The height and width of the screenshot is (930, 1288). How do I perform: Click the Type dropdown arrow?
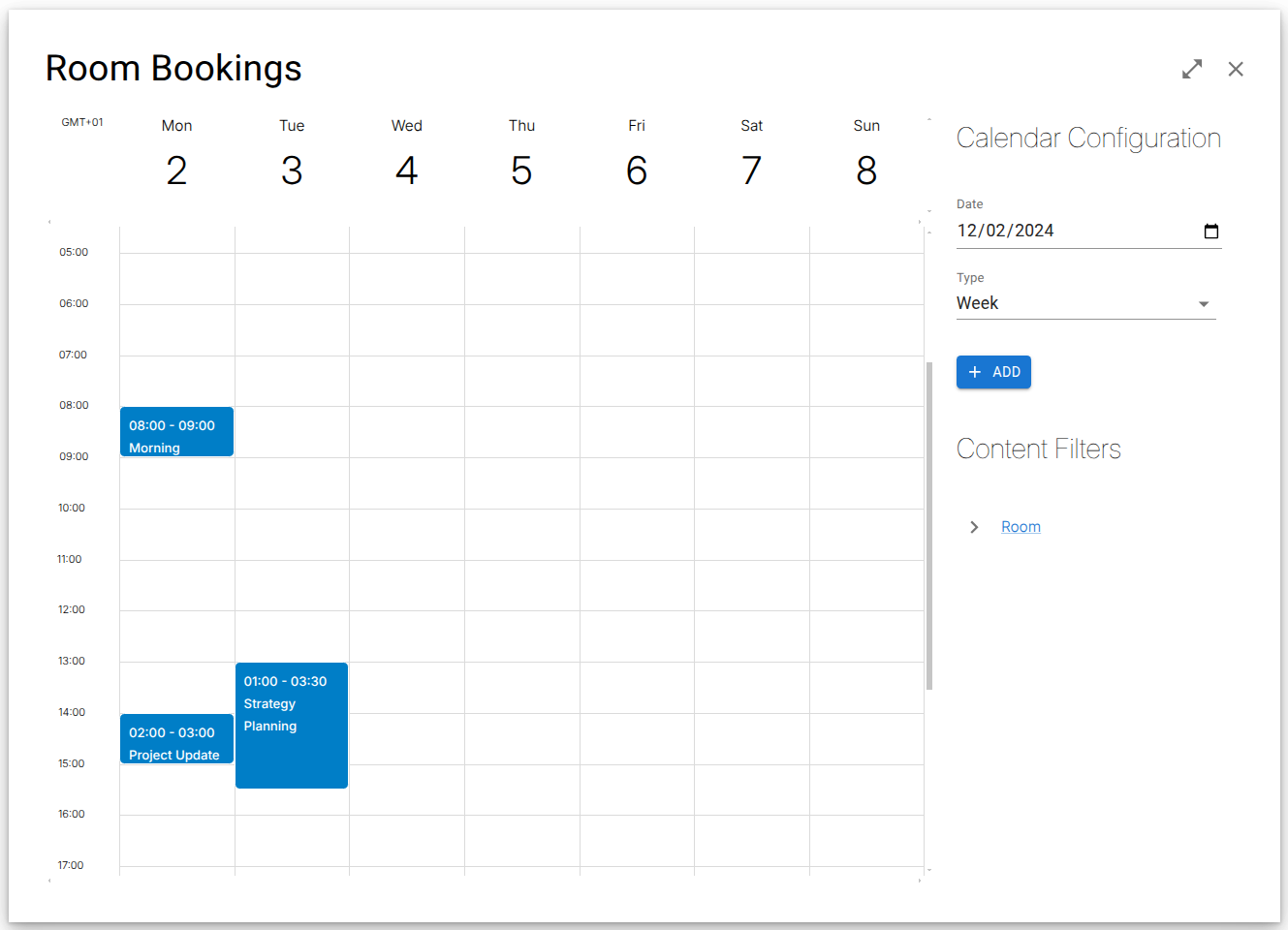point(1204,304)
